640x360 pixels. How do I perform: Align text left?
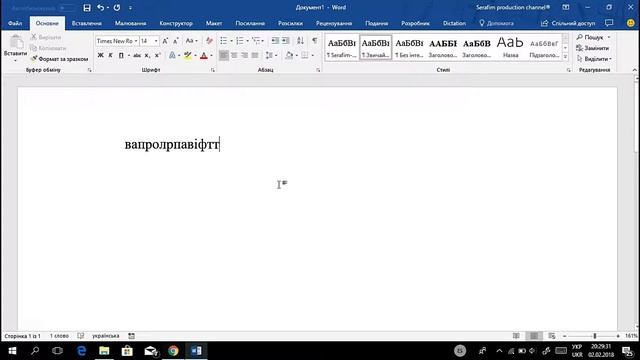pos(224,55)
